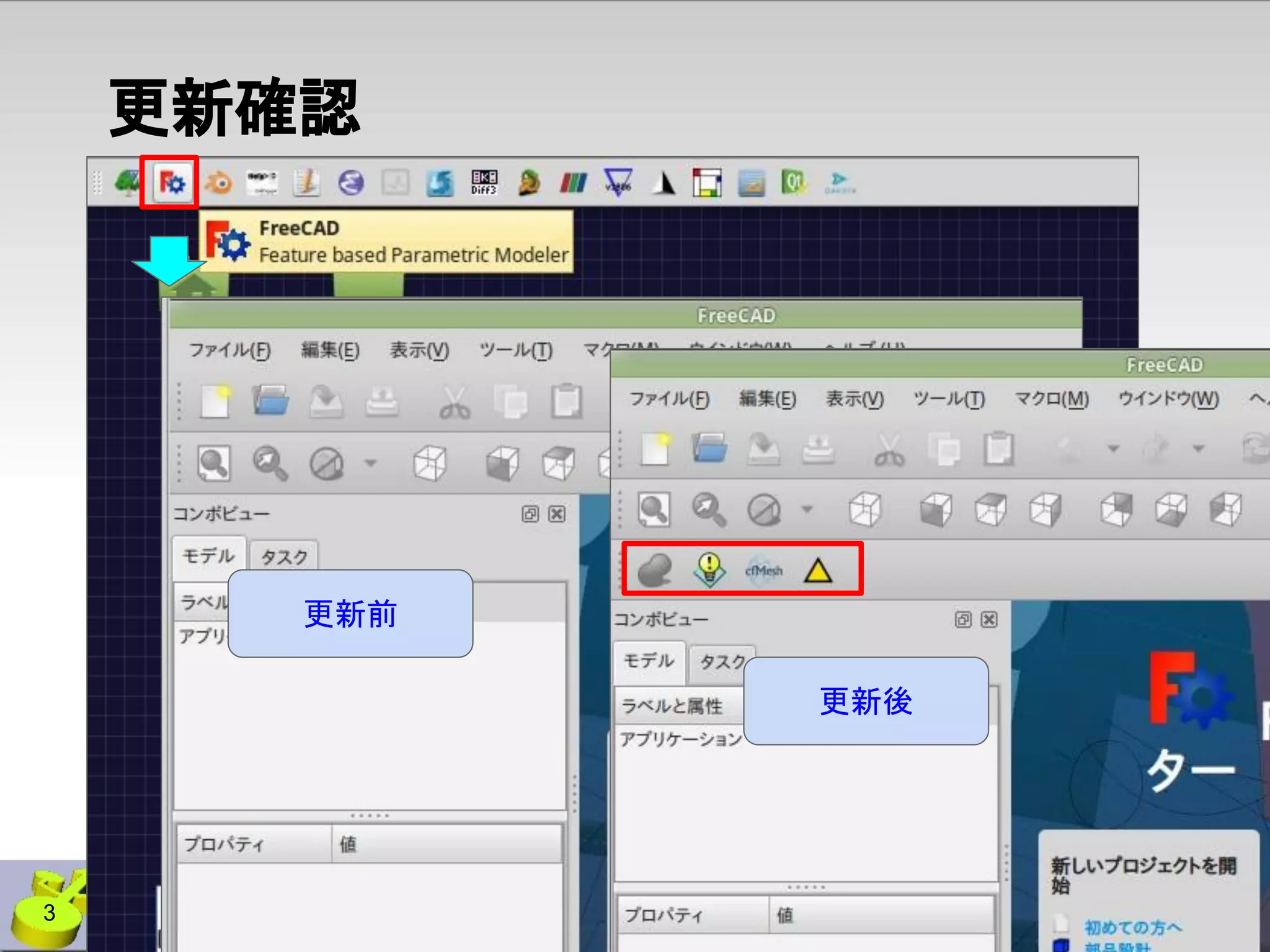
Task: Click プロパティ column header in back window
Action: pyautogui.click(x=254, y=844)
